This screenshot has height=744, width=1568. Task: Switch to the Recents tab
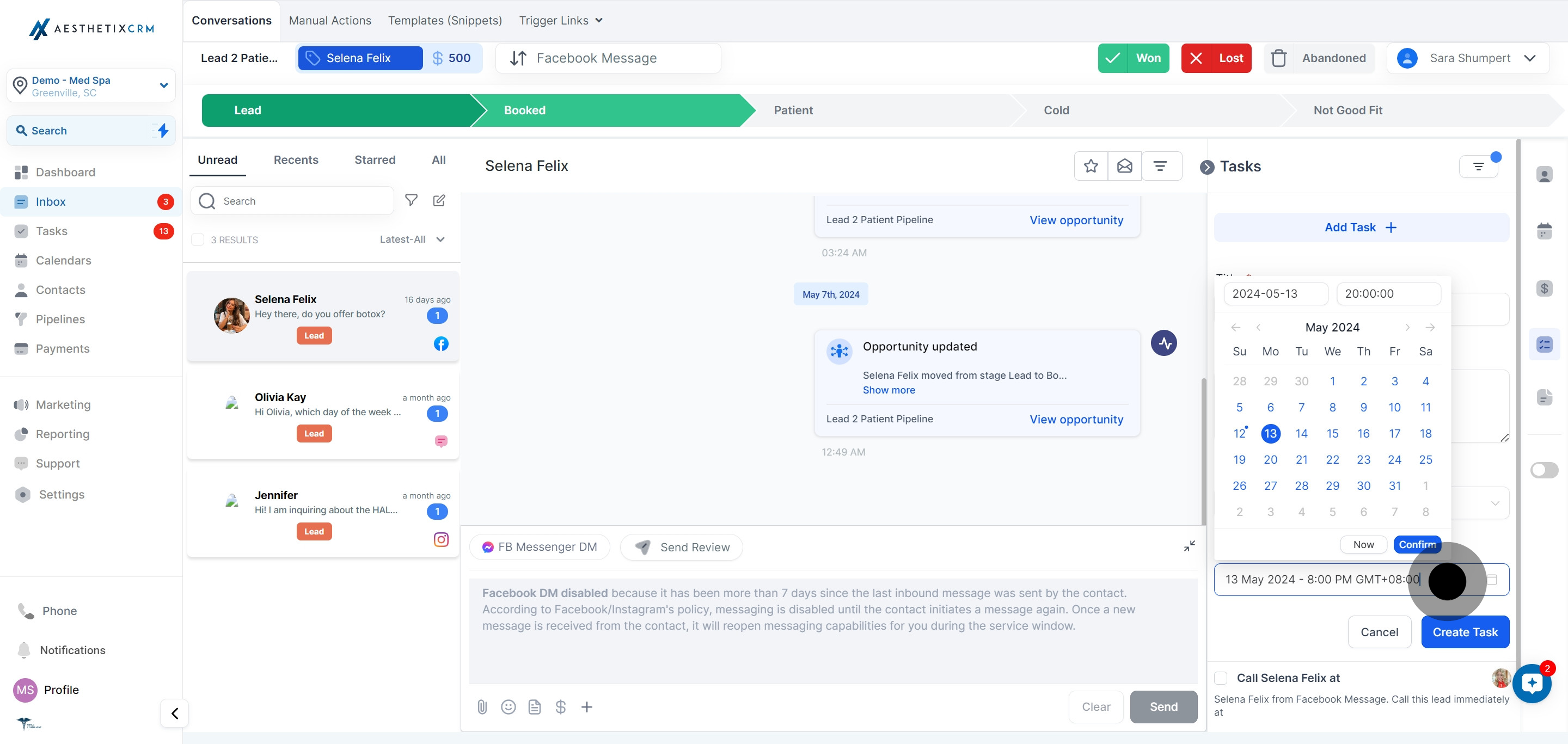(296, 160)
